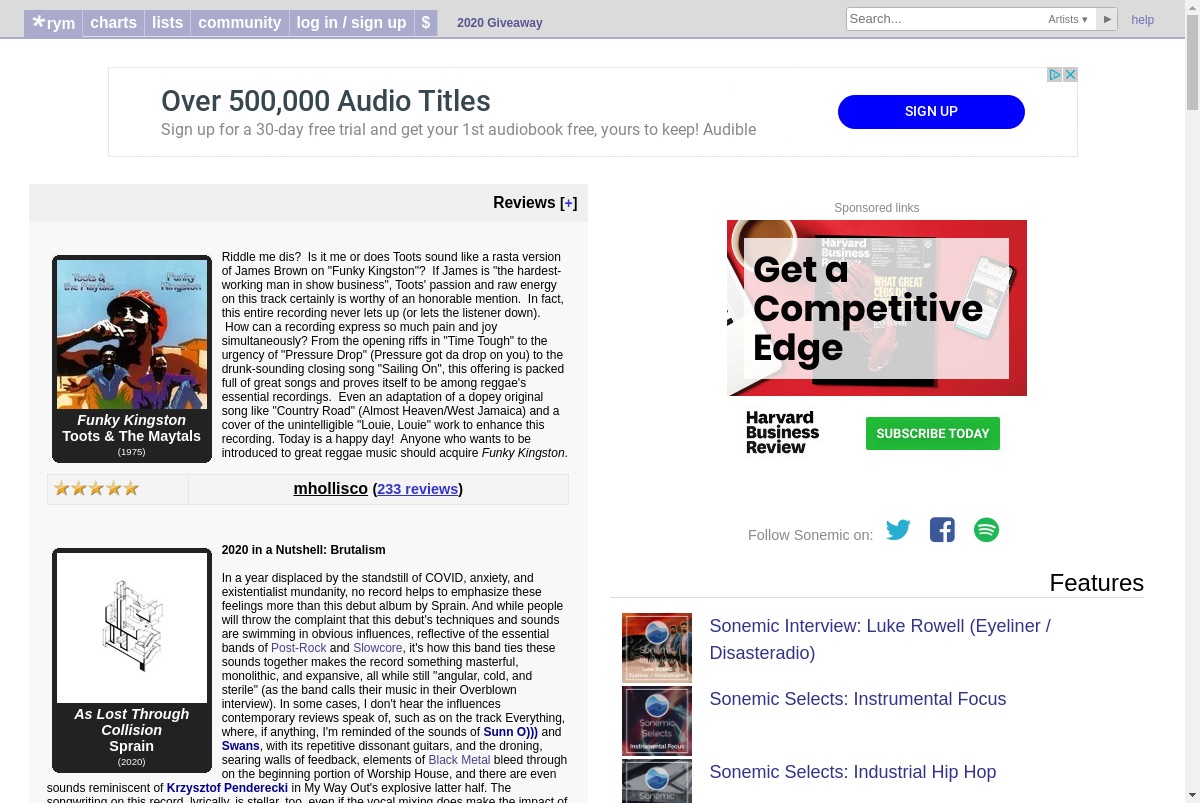Open As Lost Through Collision title link
The height and width of the screenshot is (803, 1200).
[132, 722]
